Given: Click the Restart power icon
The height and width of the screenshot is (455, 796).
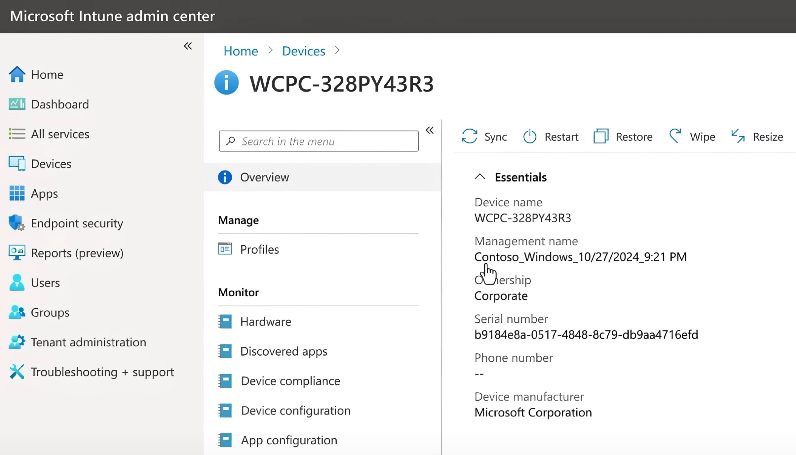Looking at the screenshot, I should point(530,137).
